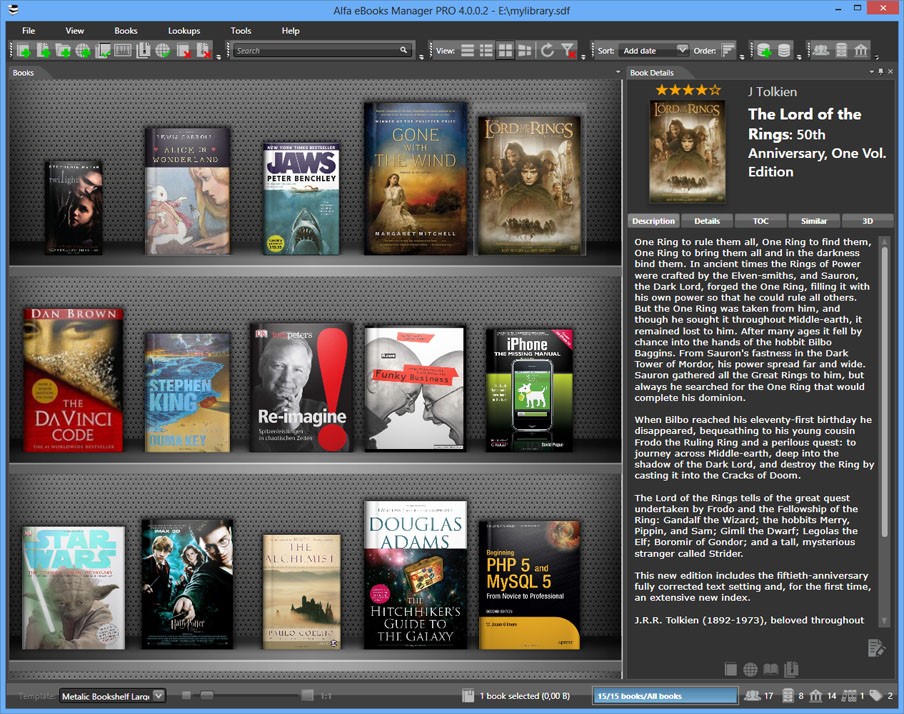Click the refresh library icon in toolbar

[547, 50]
